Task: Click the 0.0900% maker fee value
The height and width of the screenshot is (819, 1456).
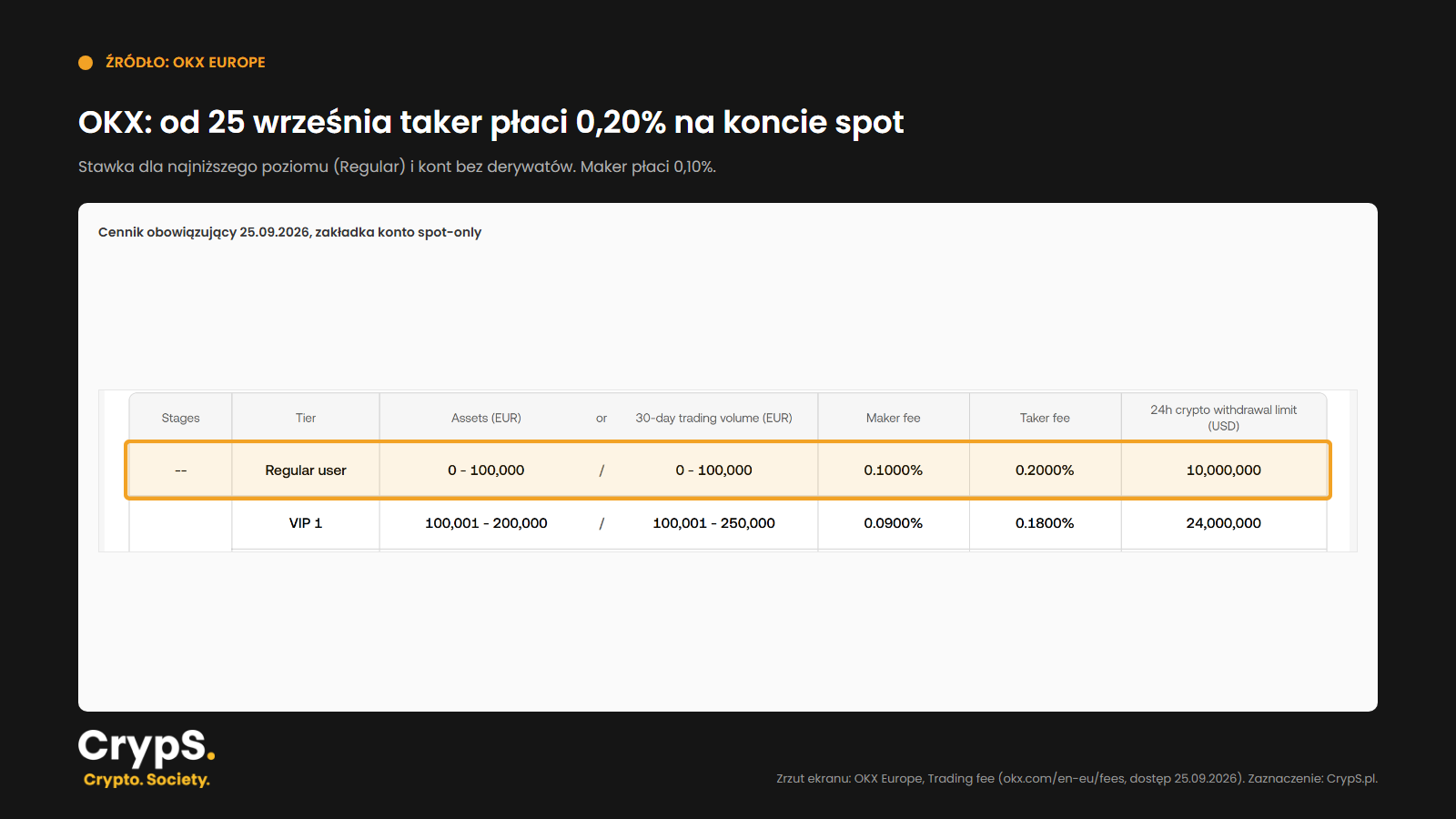Action: click(x=893, y=523)
